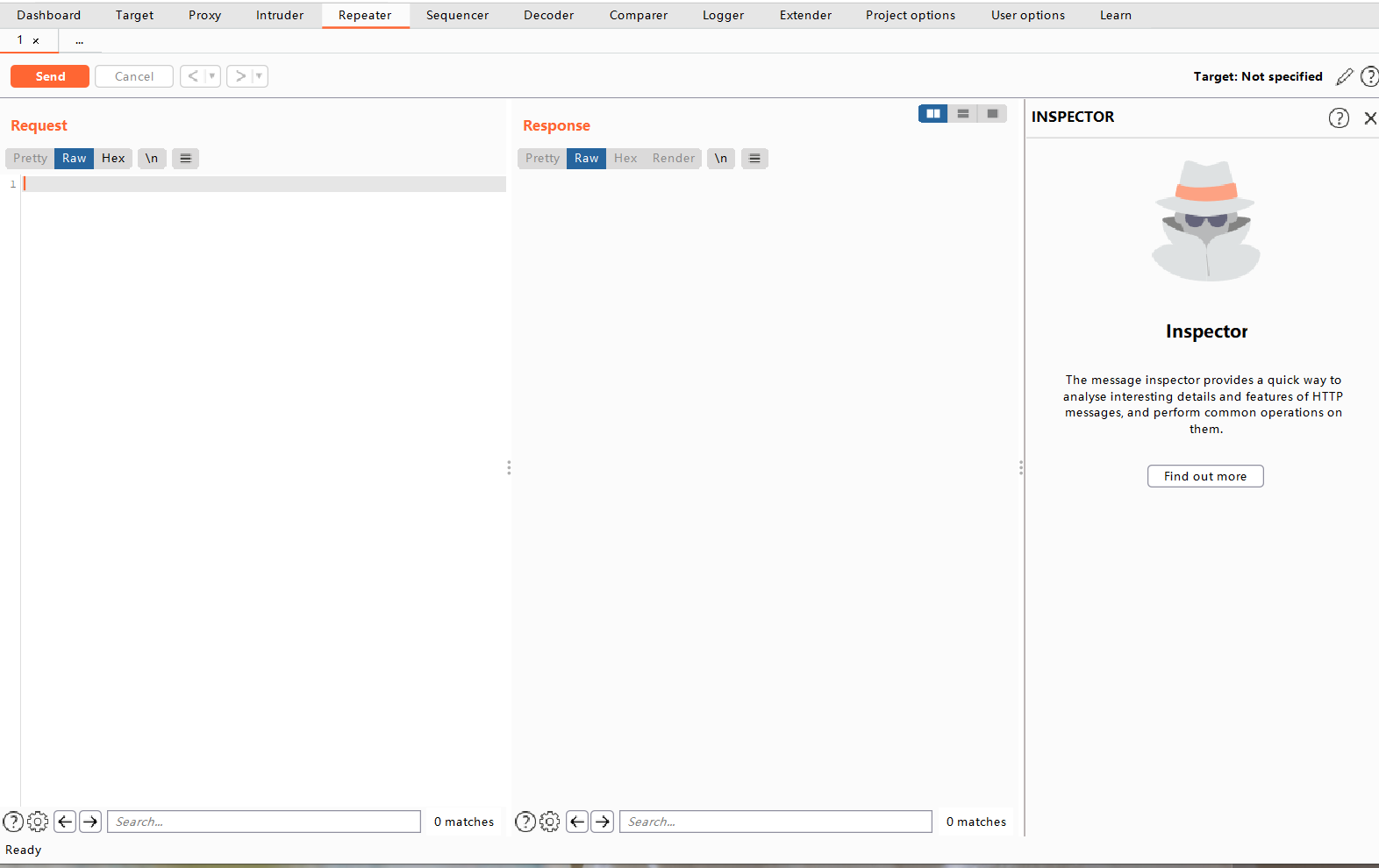Screen dimensions: 1379x868
Task: Focus the request search field
Action: [x=264, y=822]
